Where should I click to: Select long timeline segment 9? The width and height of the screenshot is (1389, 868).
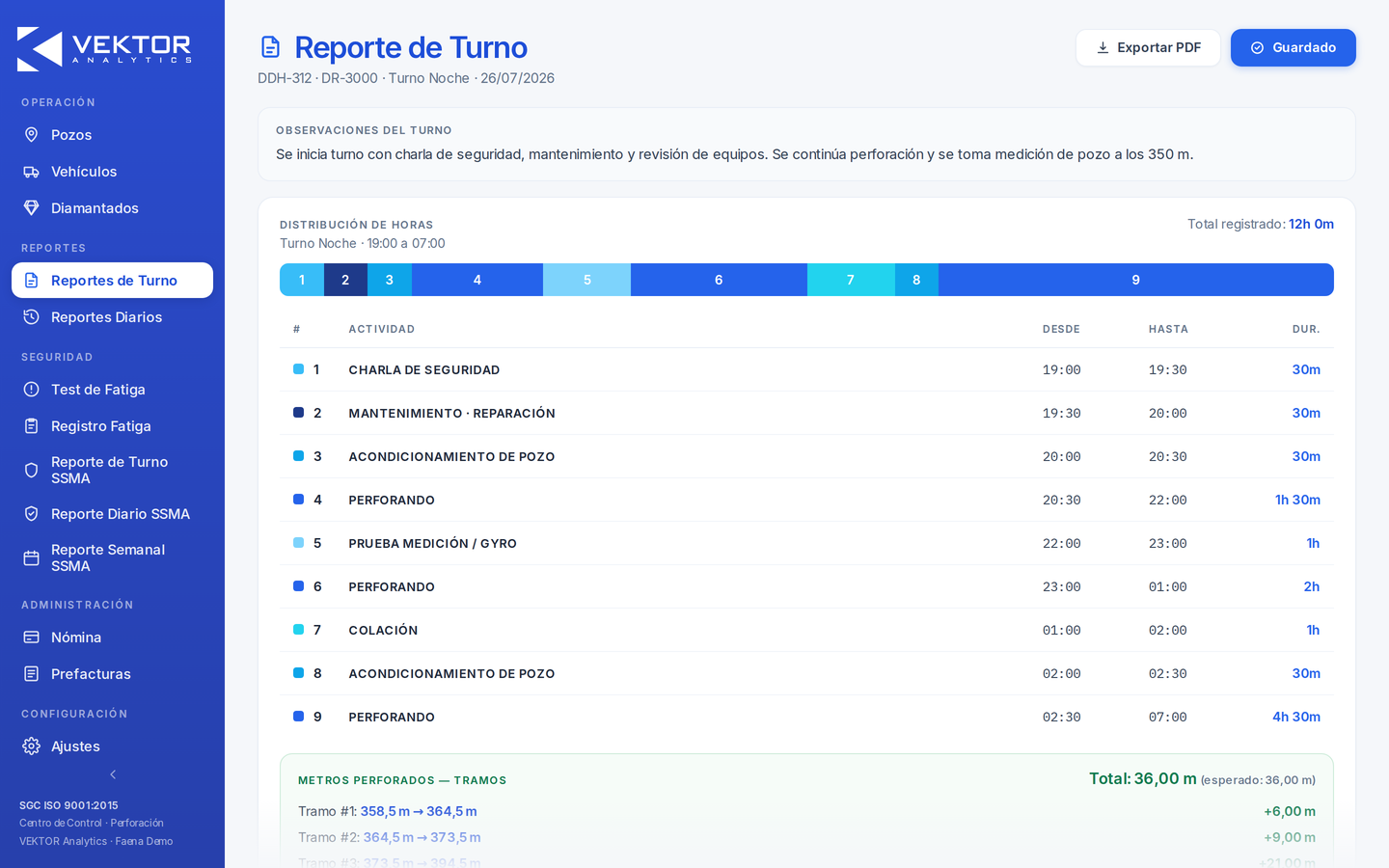1136,280
